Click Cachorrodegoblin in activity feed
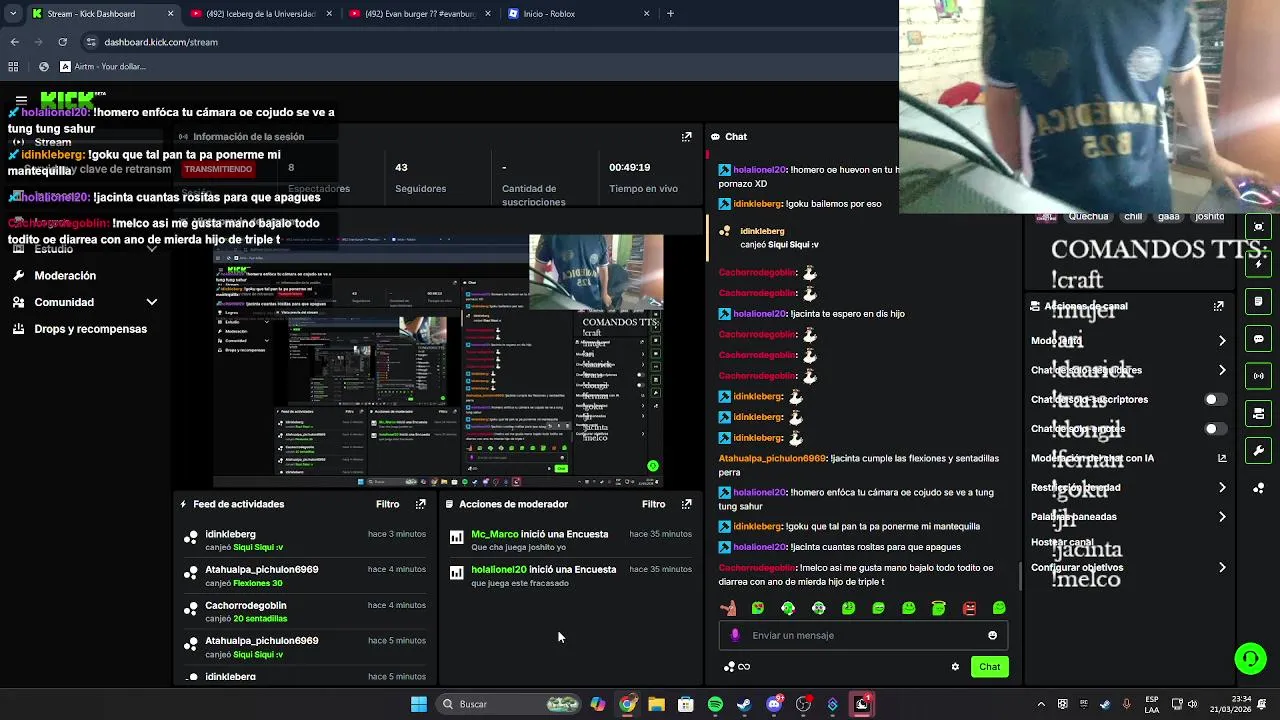1280x720 pixels. click(x=246, y=605)
